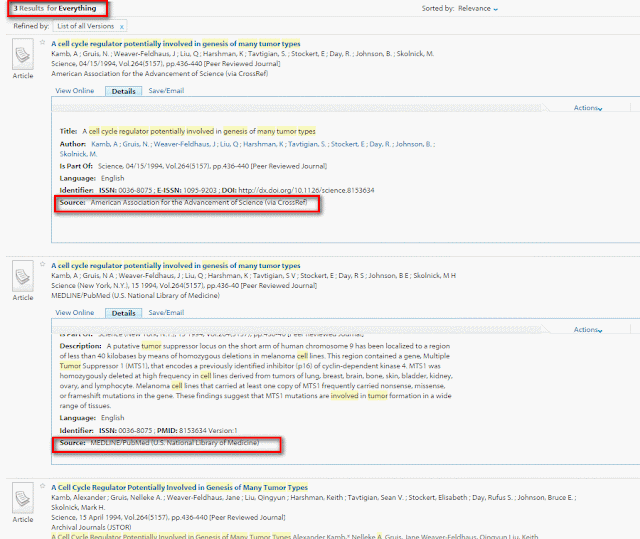Open the Sorted by Relevance dropdown
This screenshot has height=539, width=640.
(478, 9)
